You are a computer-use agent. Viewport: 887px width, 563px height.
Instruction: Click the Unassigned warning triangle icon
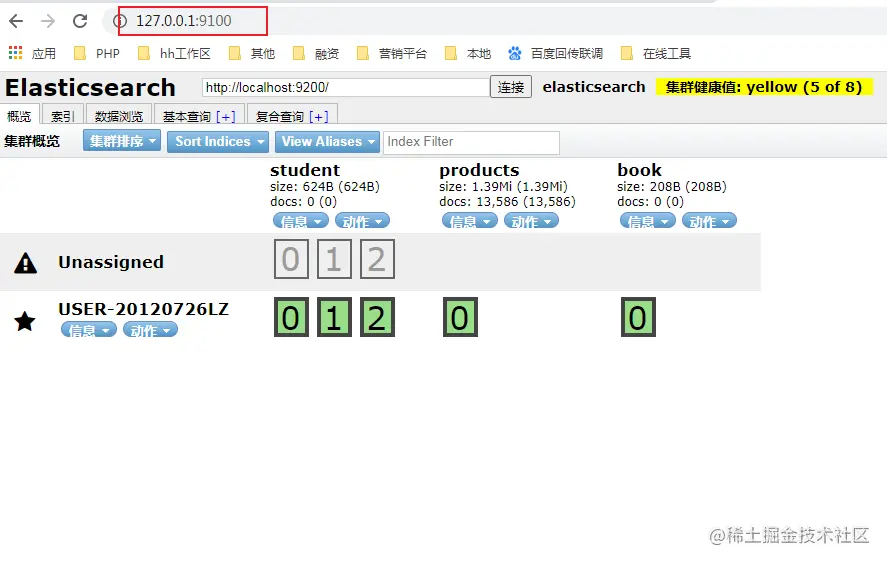[25, 263]
